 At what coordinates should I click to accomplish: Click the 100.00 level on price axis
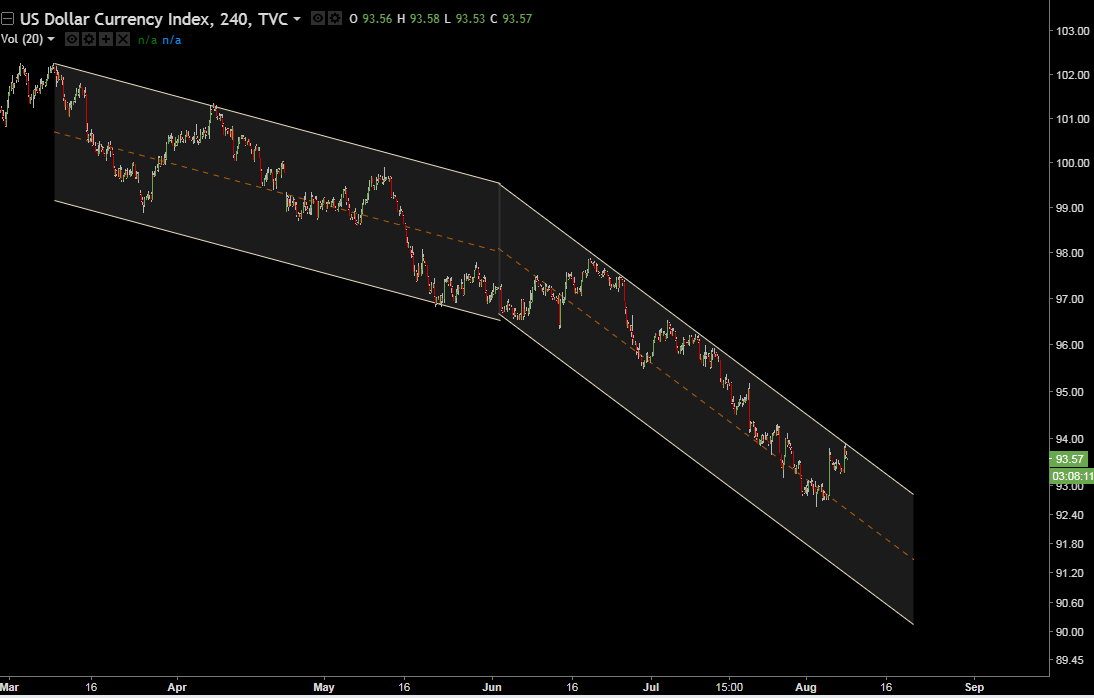1070,163
